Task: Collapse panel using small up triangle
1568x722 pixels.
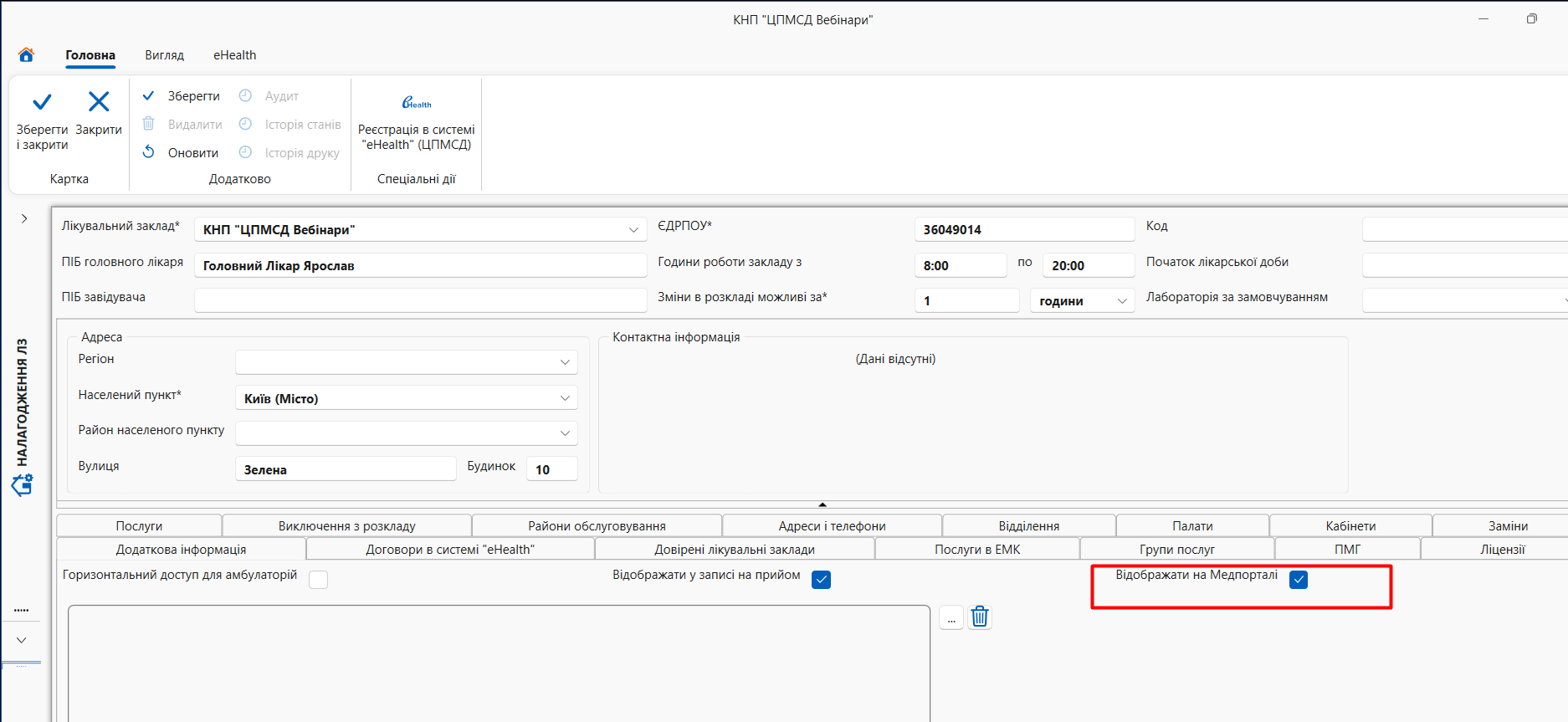Action: click(x=822, y=504)
